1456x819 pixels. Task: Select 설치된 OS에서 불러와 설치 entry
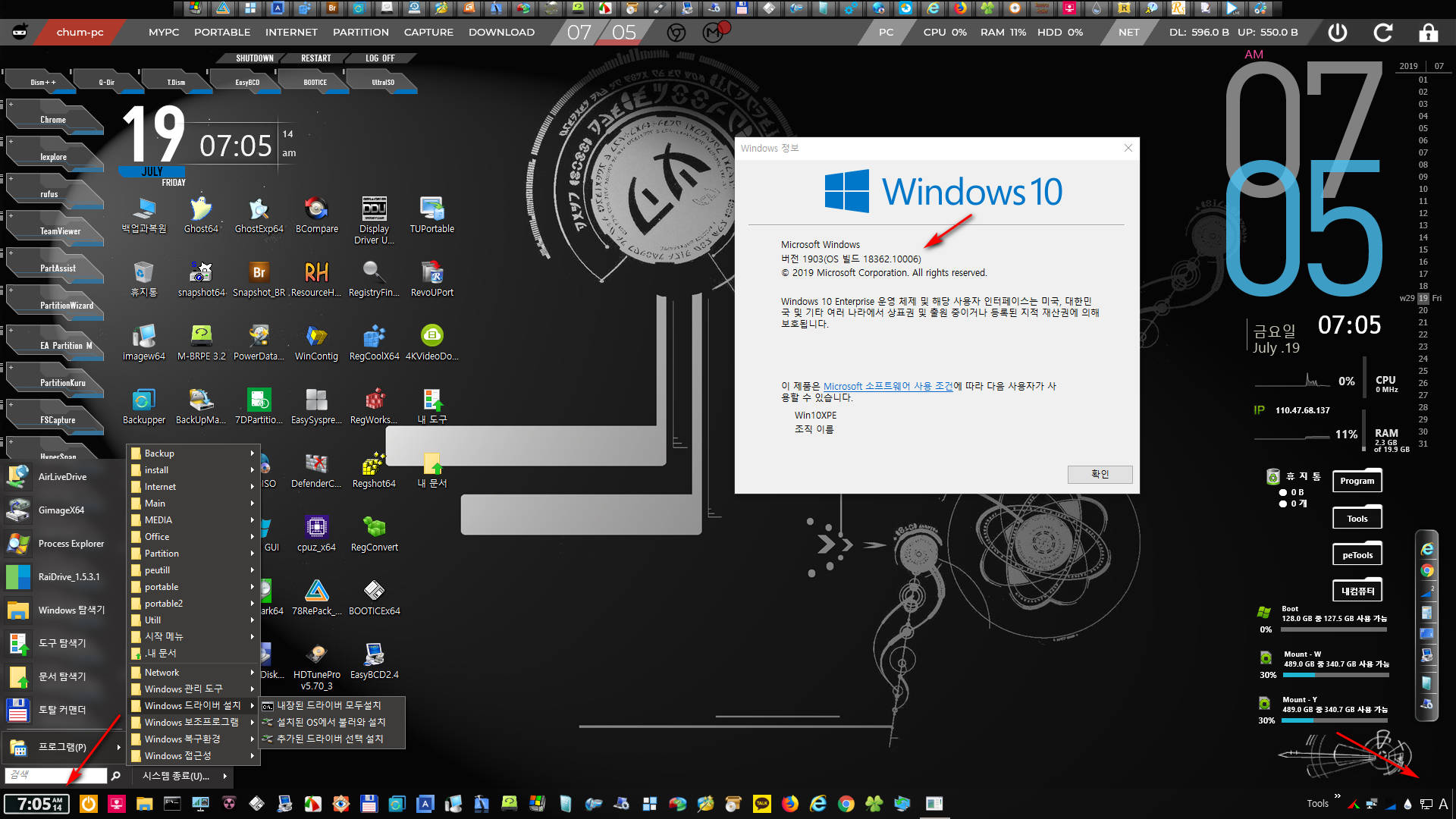pyautogui.click(x=331, y=722)
